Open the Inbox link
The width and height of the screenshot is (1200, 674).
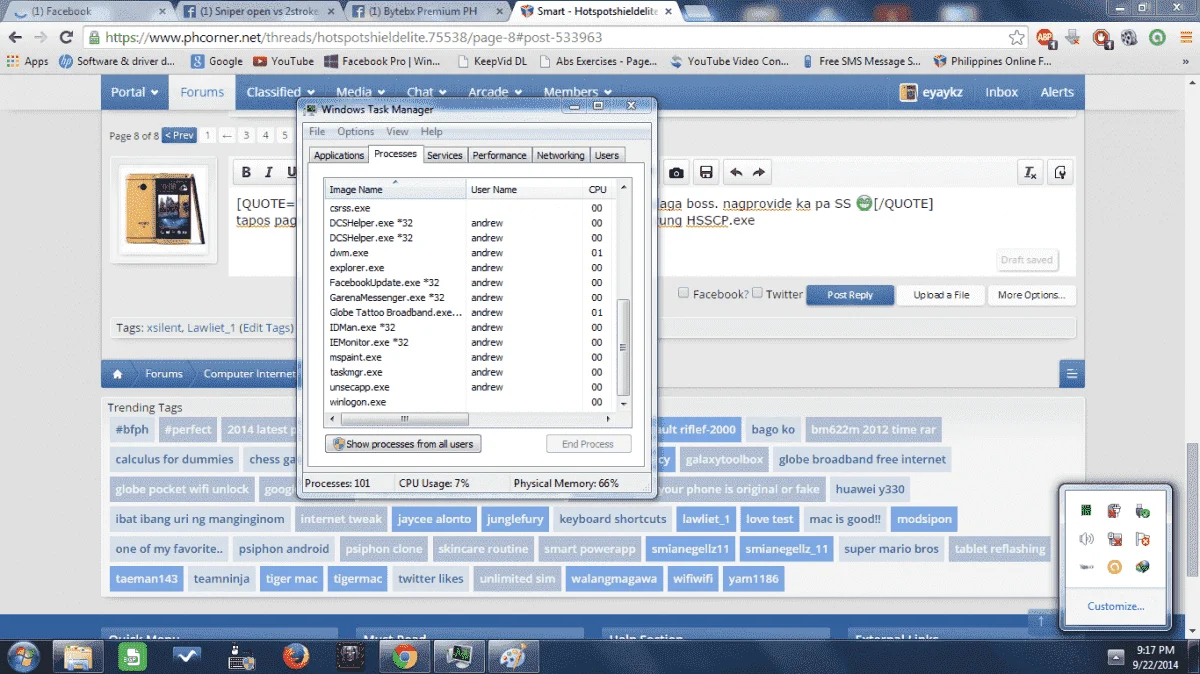pos(1001,92)
